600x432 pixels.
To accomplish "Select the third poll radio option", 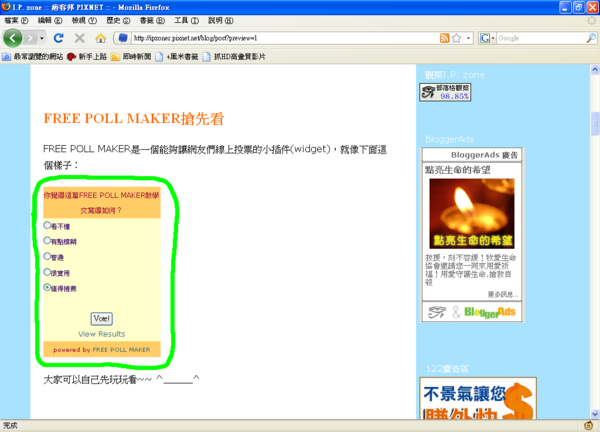I will (x=47, y=256).
